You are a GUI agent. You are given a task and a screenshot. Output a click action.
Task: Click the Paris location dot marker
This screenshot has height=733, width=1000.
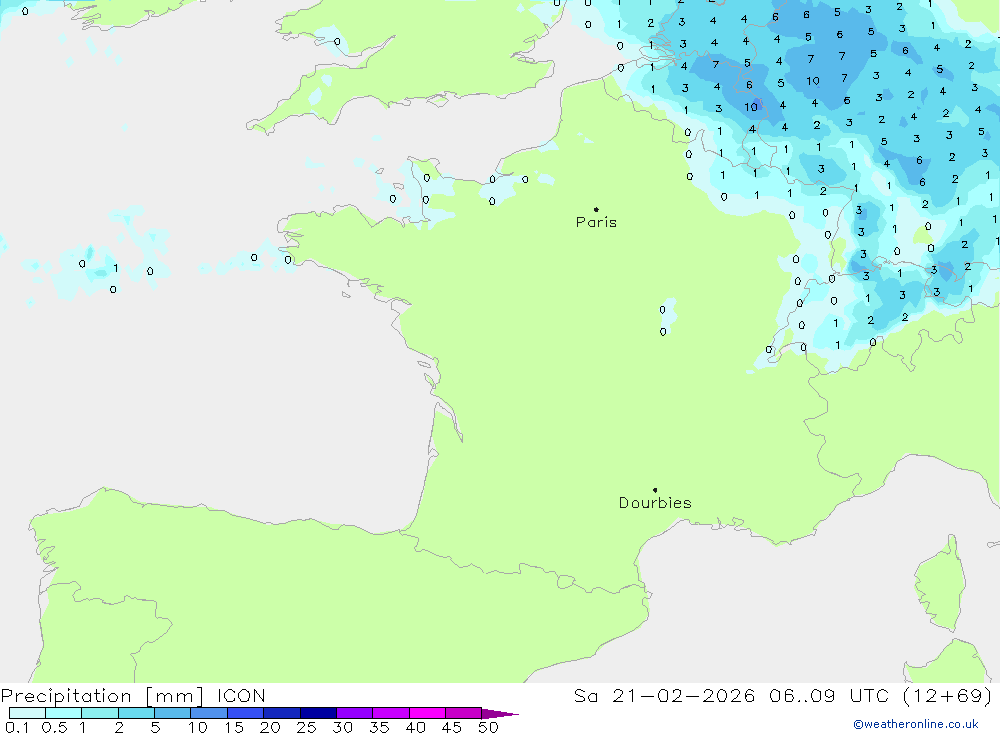[x=596, y=209]
